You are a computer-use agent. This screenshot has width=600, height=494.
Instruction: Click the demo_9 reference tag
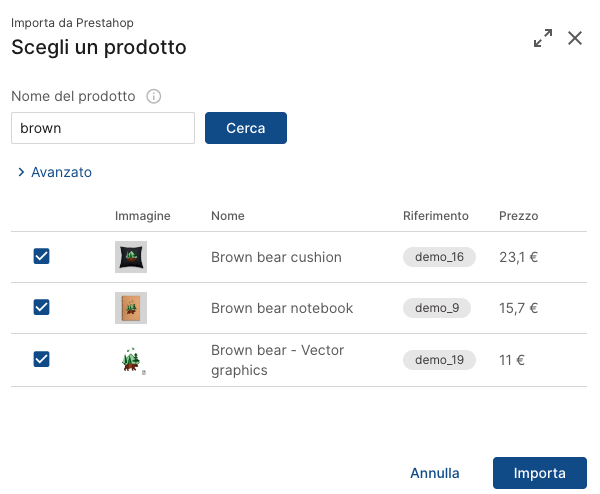click(436, 308)
